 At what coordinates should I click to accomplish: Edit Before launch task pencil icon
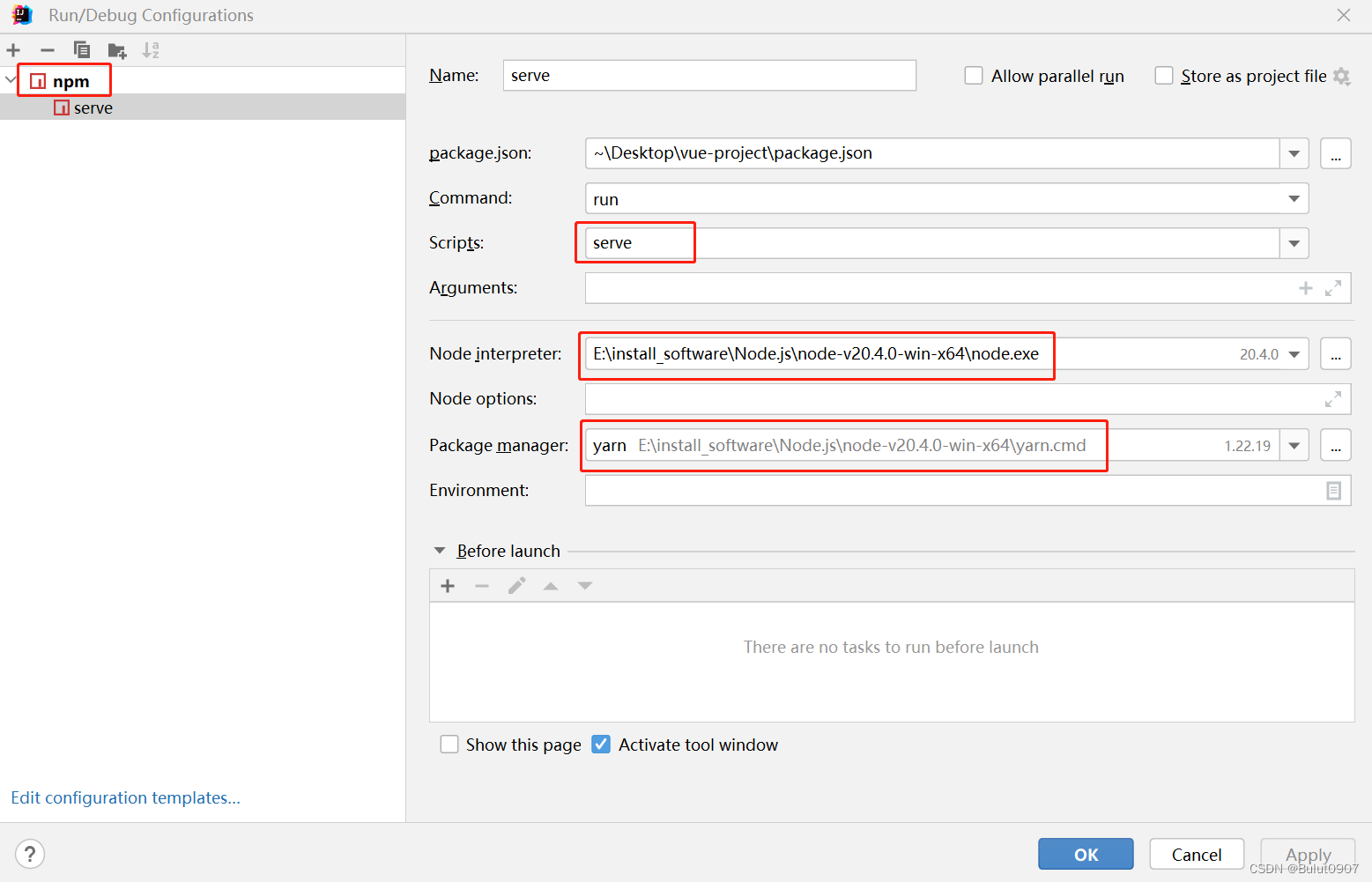tap(516, 586)
